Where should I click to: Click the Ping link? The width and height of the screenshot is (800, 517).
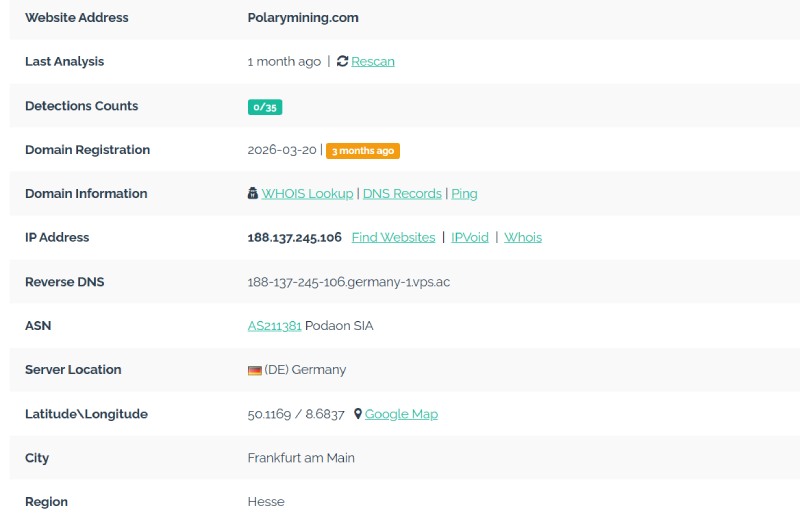click(x=464, y=194)
